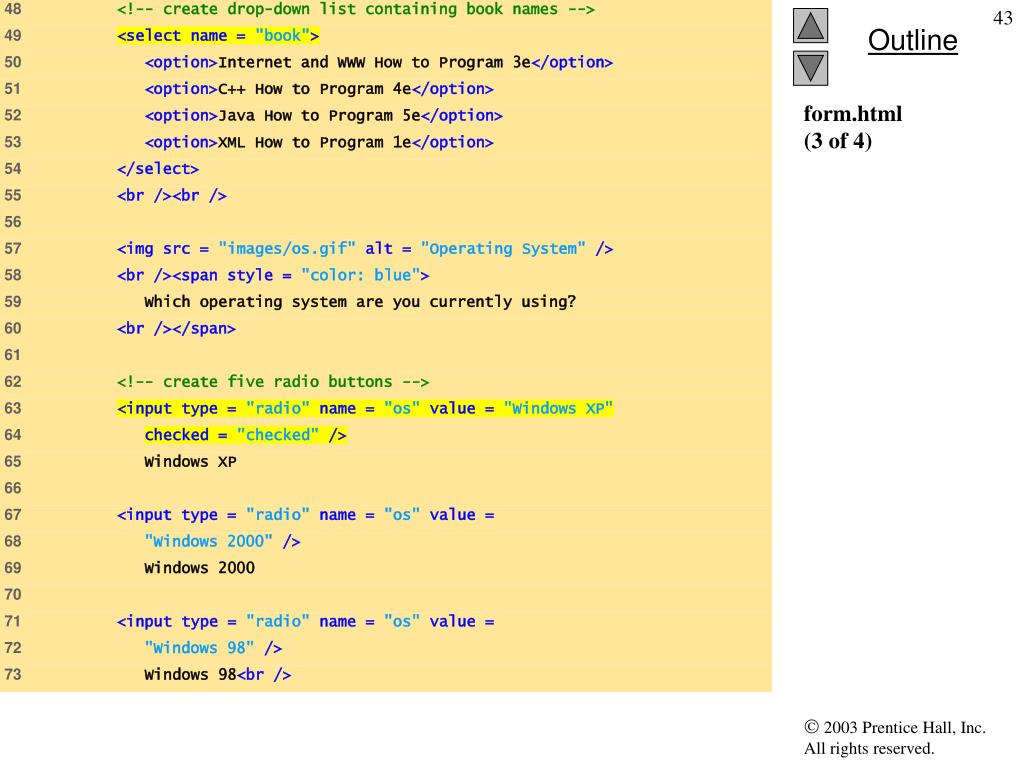Click the '<br /><br />' line 55
The width and height of the screenshot is (1024, 768).
pos(172,195)
